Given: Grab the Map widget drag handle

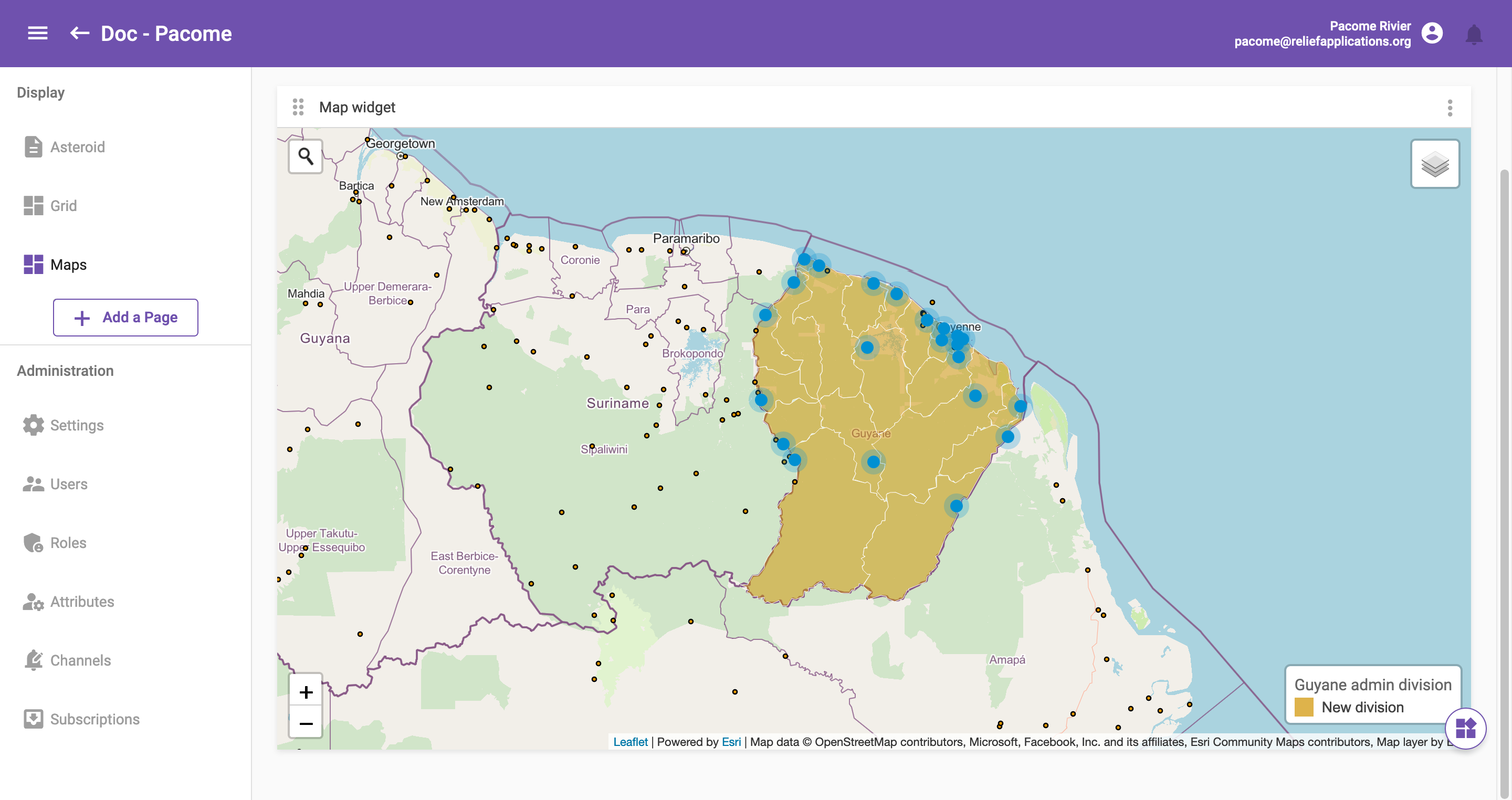Looking at the screenshot, I should 298,107.
